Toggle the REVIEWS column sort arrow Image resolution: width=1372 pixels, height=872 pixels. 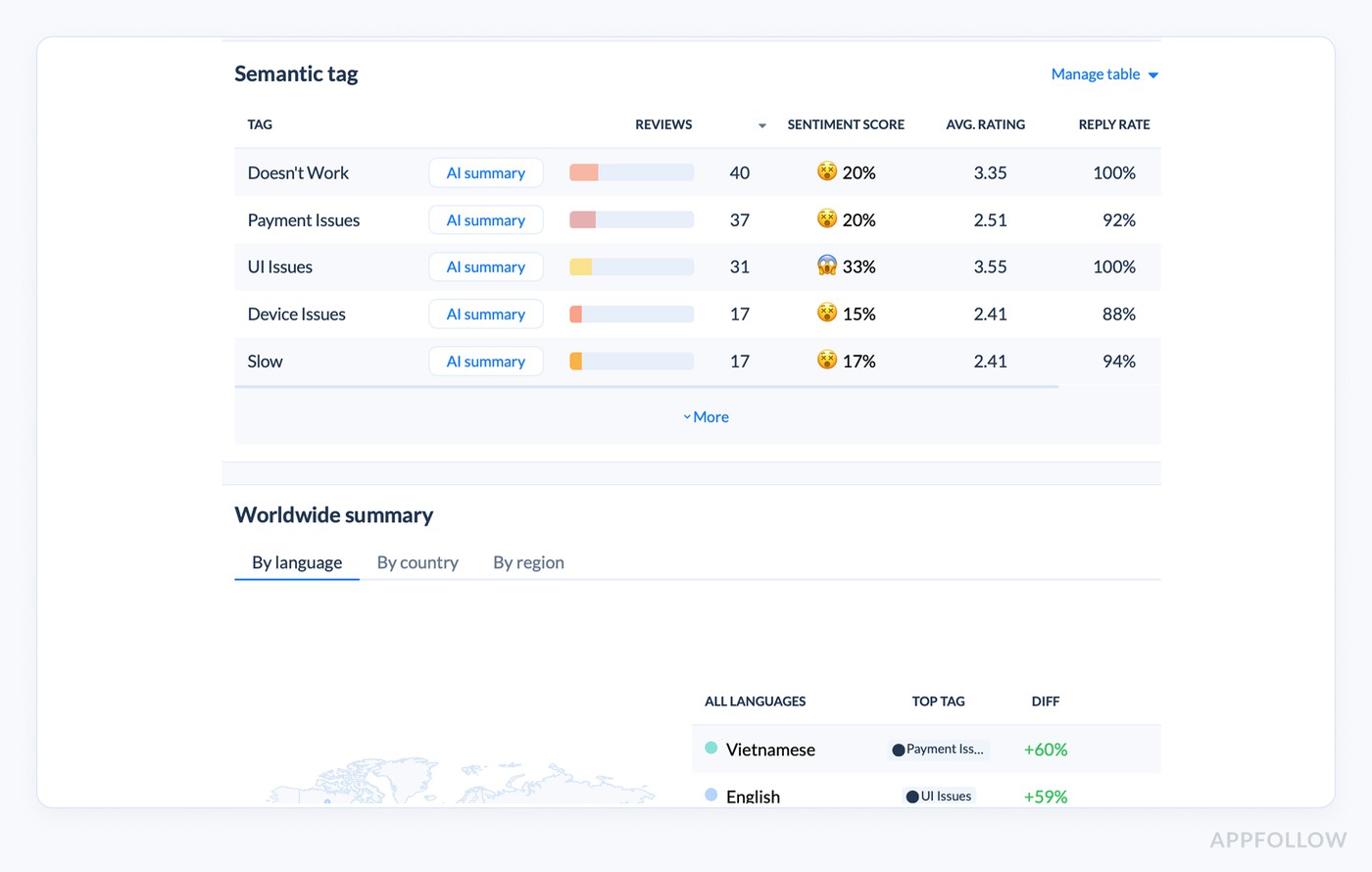point(761,125)
